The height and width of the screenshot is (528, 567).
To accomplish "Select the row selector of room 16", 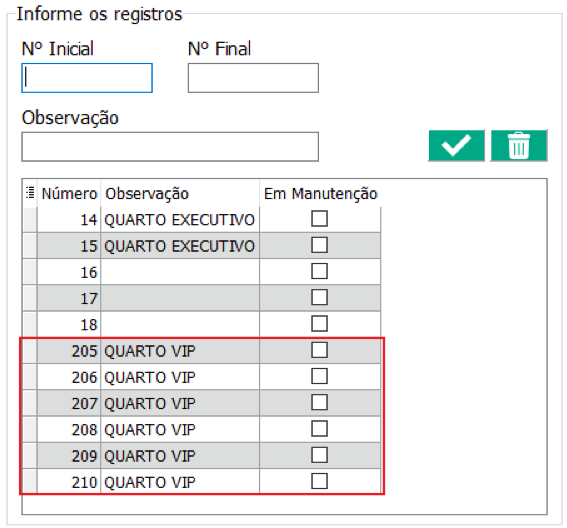I will pyautogui.click(x=30, y=272).
